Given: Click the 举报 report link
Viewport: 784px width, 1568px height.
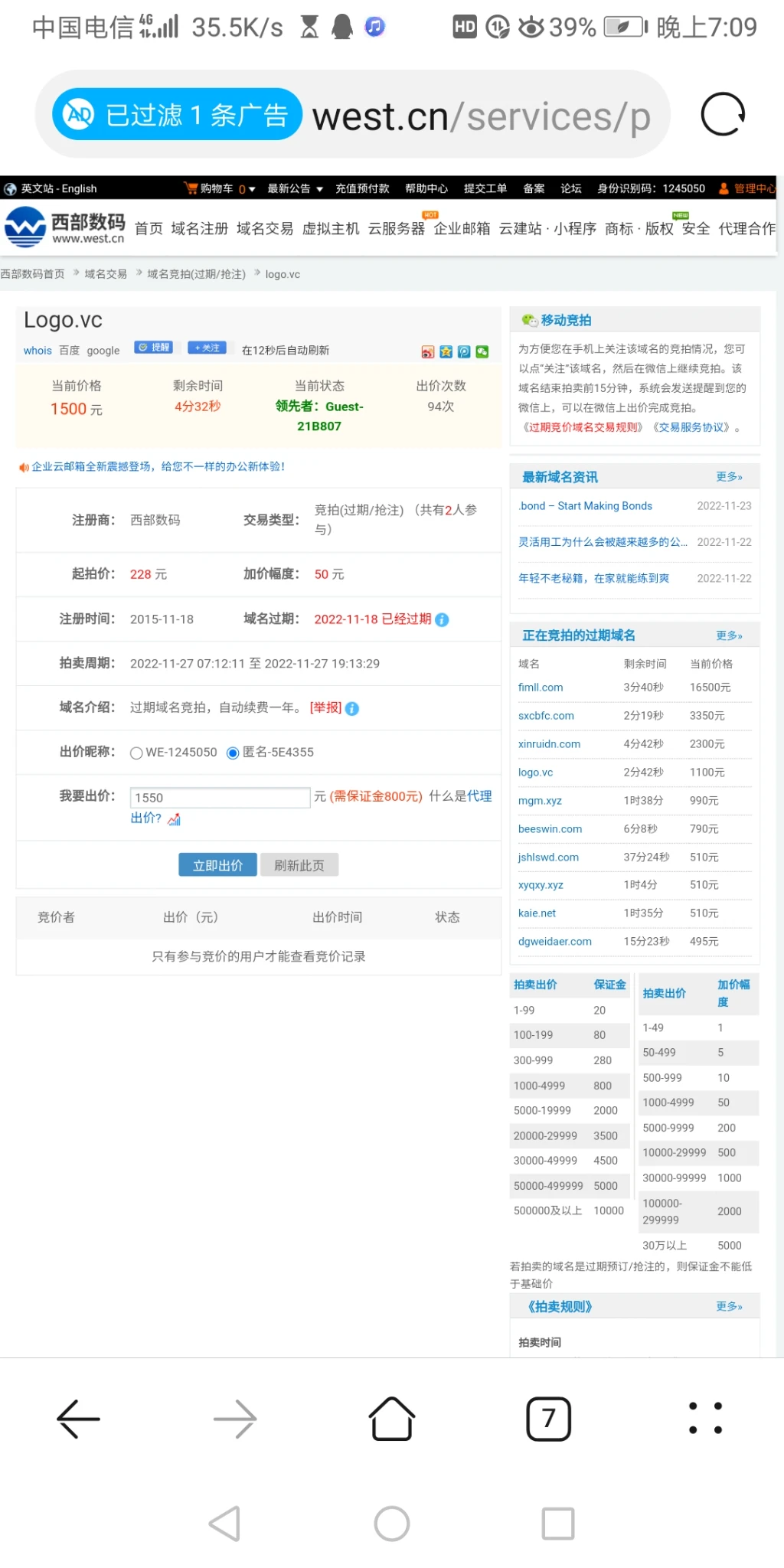Looking at the screenshot, I should click(325, 707).
